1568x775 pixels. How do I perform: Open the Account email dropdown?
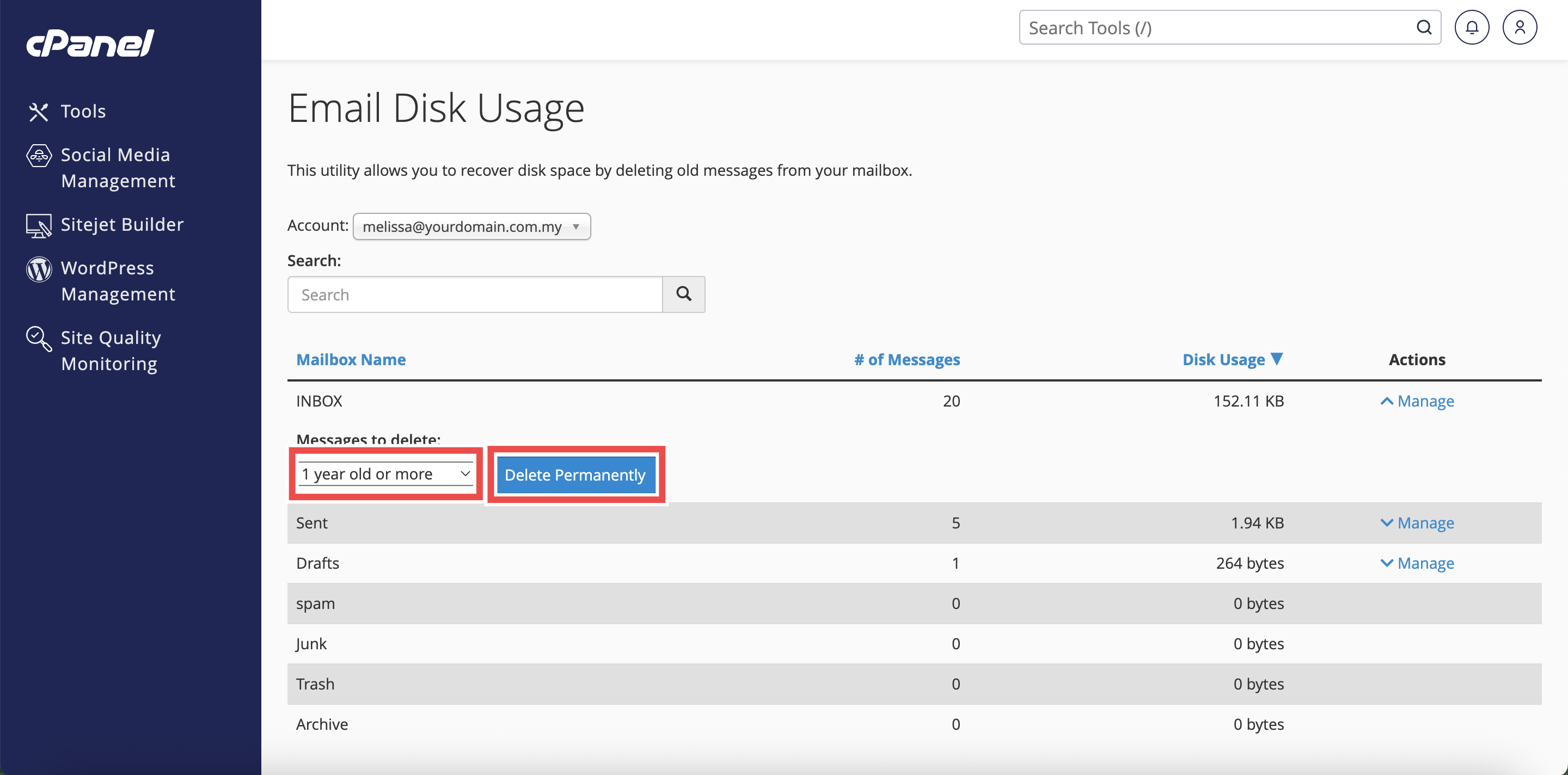tap(471, 226)
